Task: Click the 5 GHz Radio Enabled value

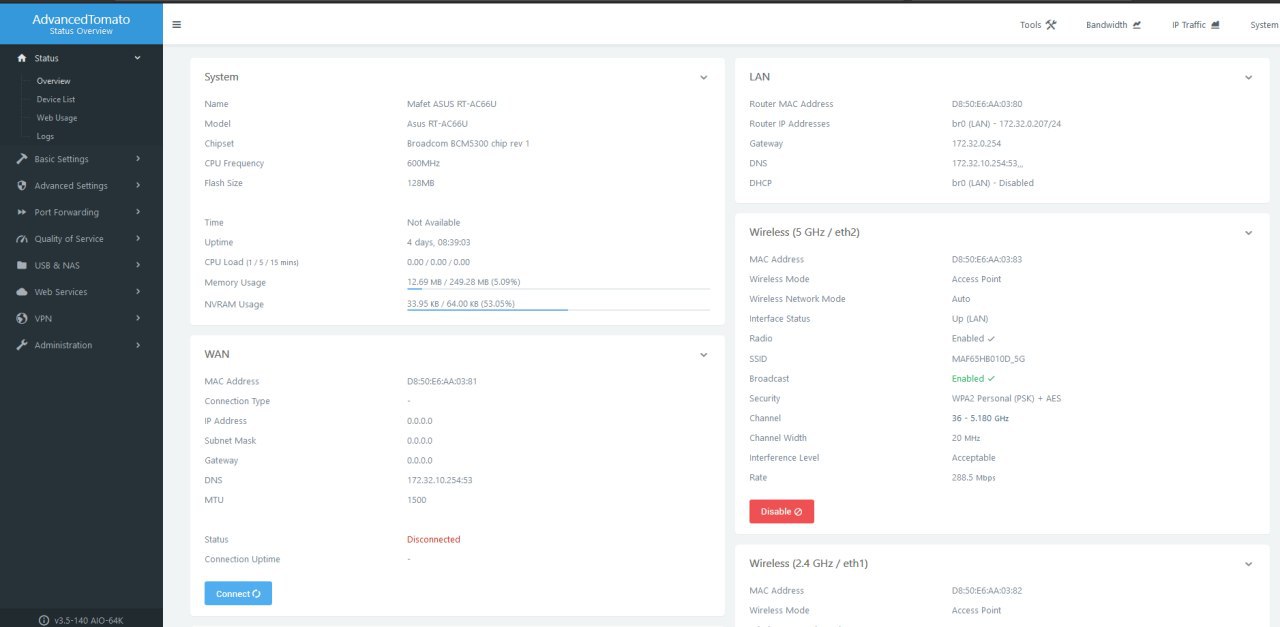Action: click(973, 339)
